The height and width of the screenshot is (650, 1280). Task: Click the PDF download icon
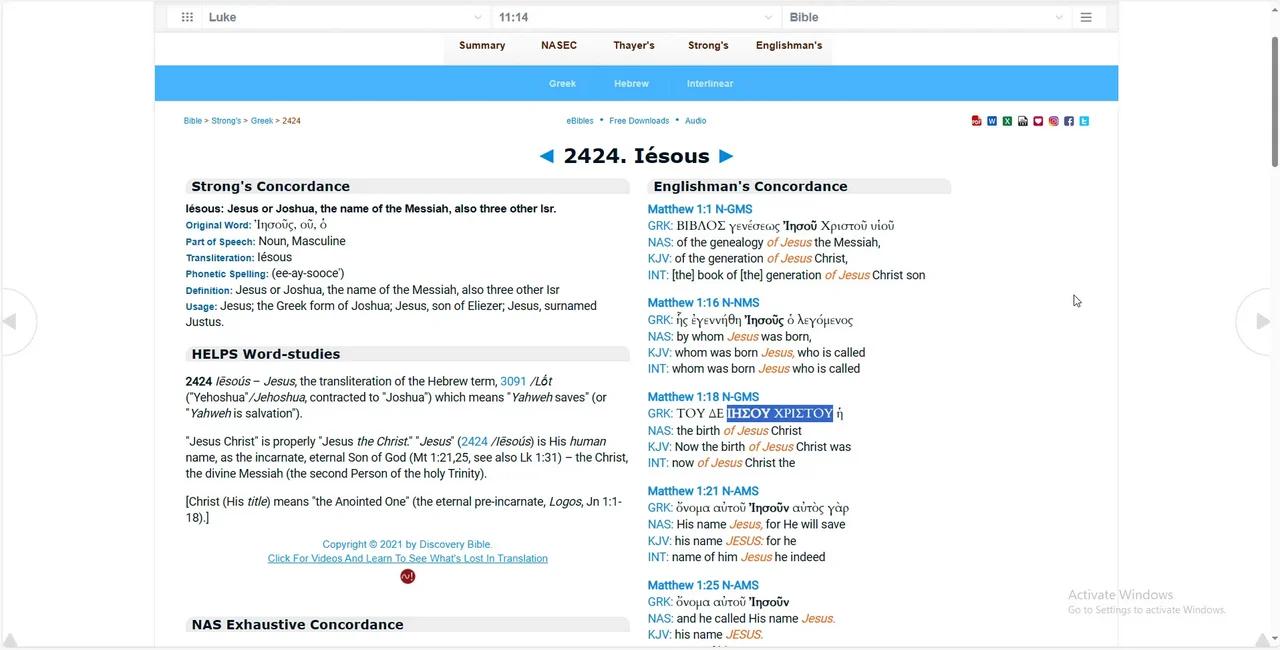(x=976, y=121)
